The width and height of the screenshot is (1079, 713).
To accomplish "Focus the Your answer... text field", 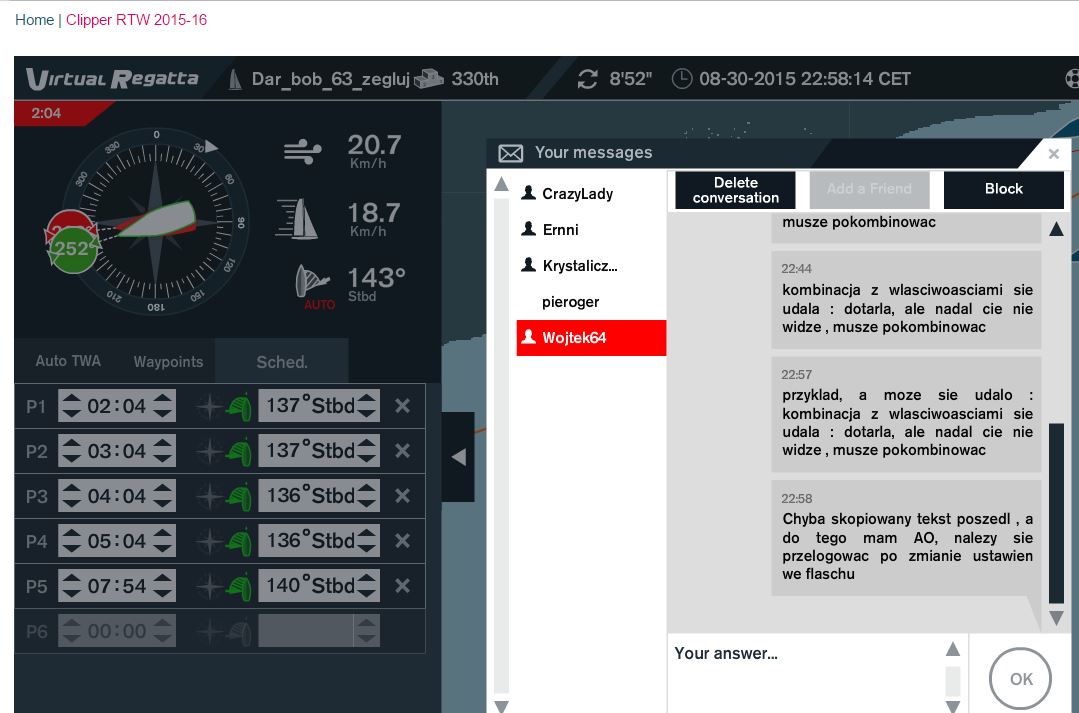I will (x=806, y=674).
